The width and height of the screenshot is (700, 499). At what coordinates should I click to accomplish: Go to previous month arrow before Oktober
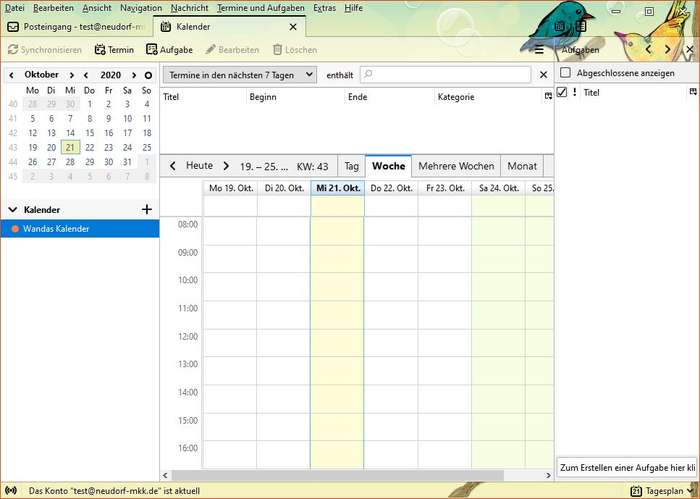click(x=10, y=74)
